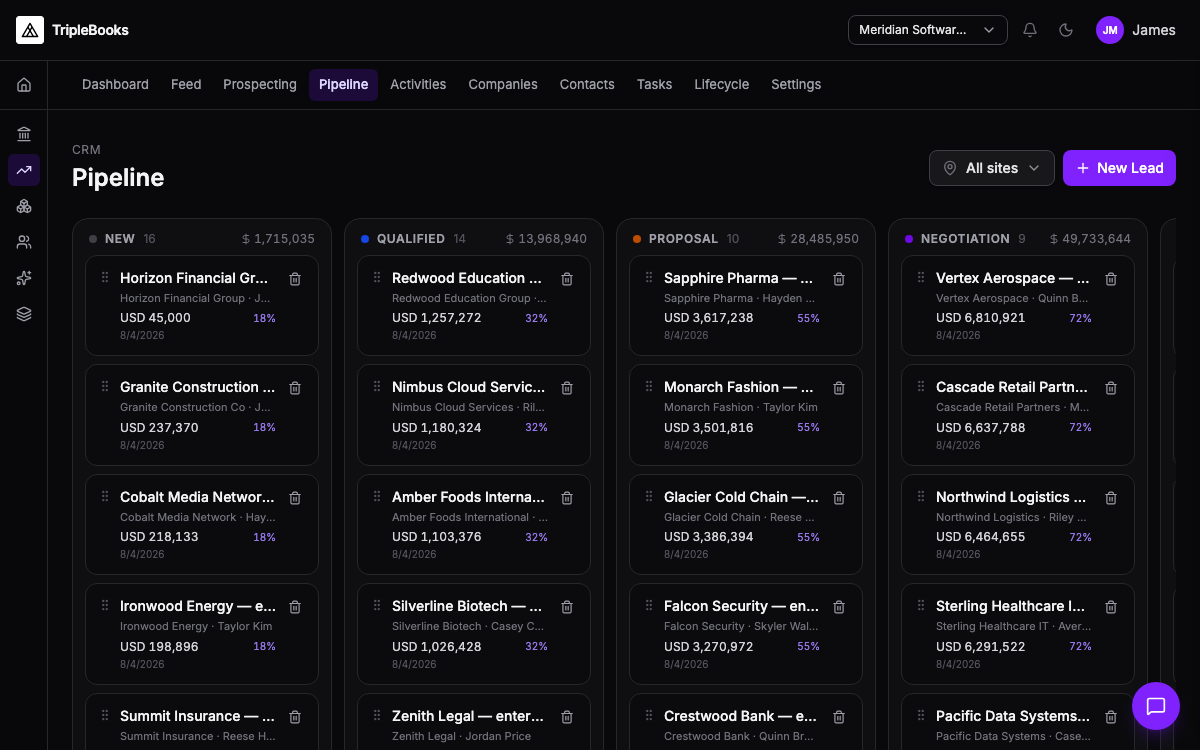Delete the Ironwood Energy card

tap(295, 607)
